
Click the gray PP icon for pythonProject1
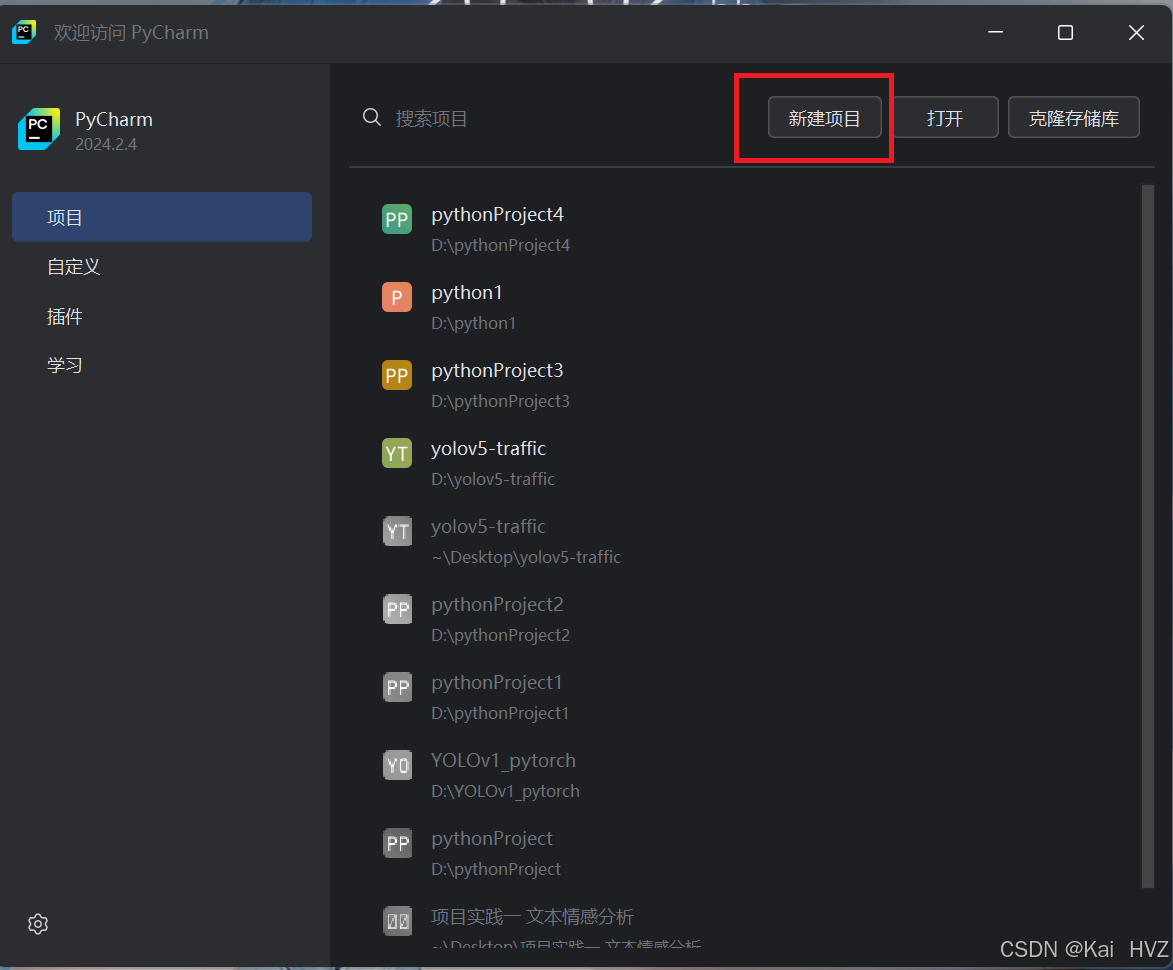[x=396, y=687]
